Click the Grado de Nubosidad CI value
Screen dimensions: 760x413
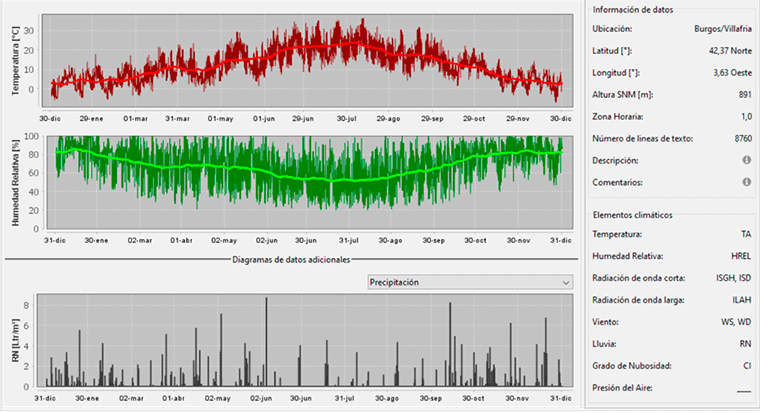(745, 366)
